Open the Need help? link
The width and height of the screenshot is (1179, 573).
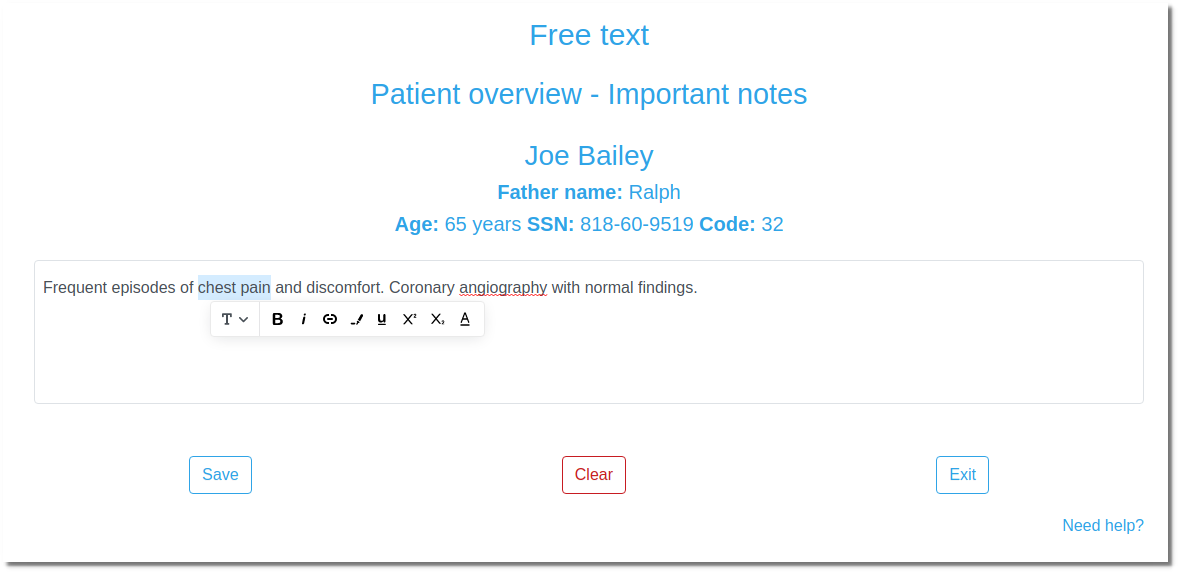tap(1103, 526)
